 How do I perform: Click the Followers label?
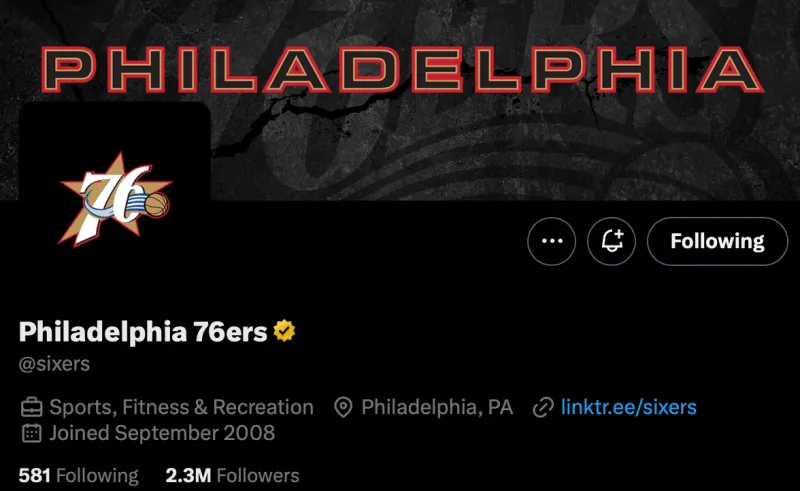pos(258,476)
